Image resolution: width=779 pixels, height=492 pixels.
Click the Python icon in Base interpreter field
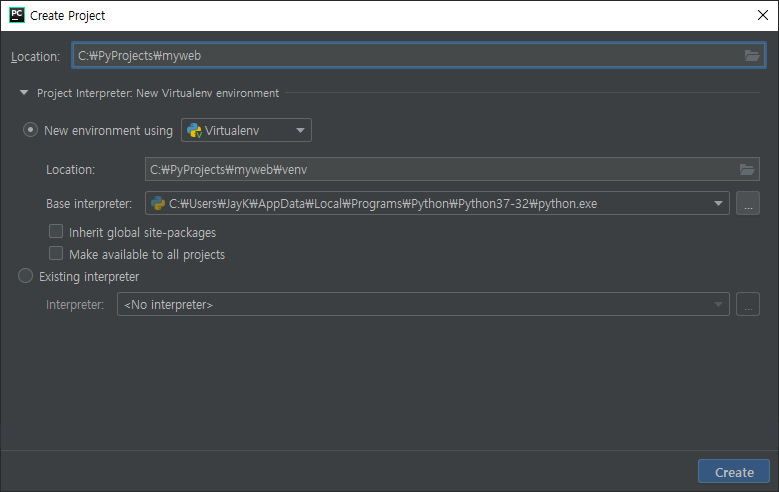(158, 203)
